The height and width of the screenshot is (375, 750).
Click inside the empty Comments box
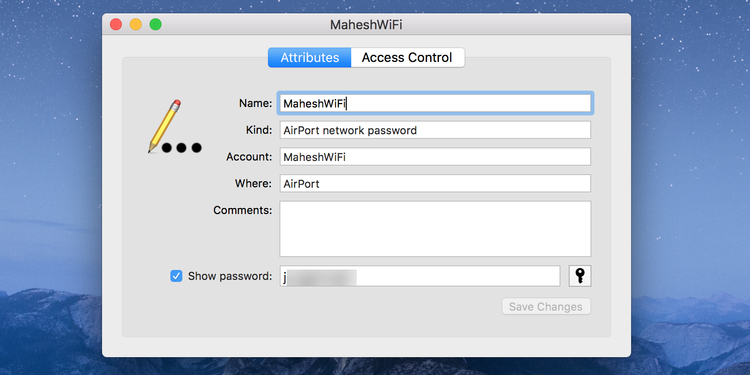click(435, 229)
